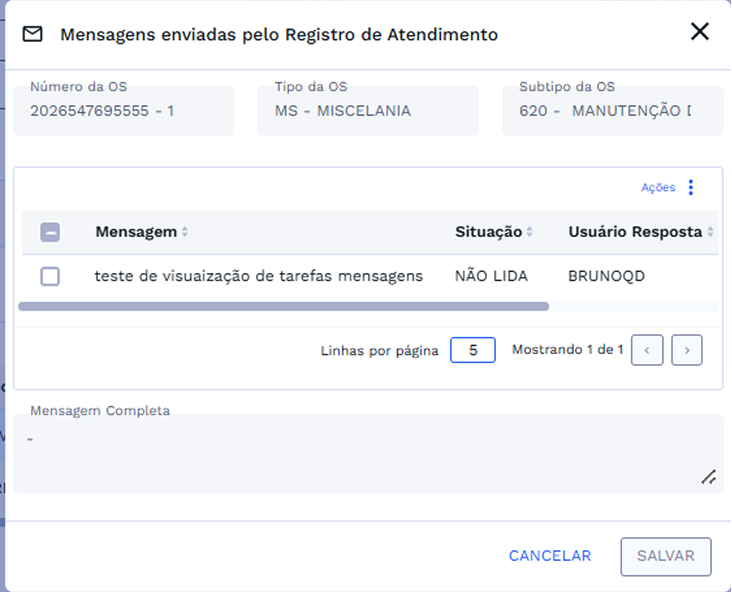Viewport: 732px width, 592px height.
Task: Click the Mensagem Completa resize handle icon
Action: click(709, 477)
